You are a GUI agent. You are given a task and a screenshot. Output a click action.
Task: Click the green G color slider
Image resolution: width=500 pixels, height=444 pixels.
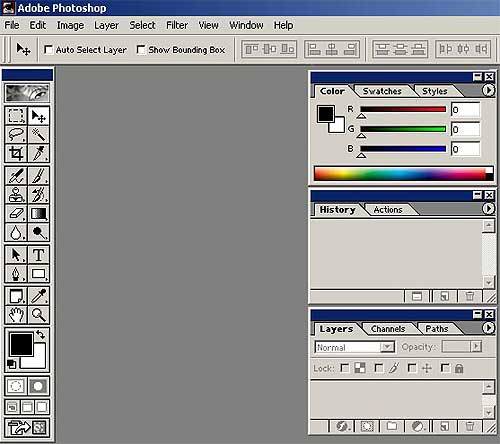point(403,129)
